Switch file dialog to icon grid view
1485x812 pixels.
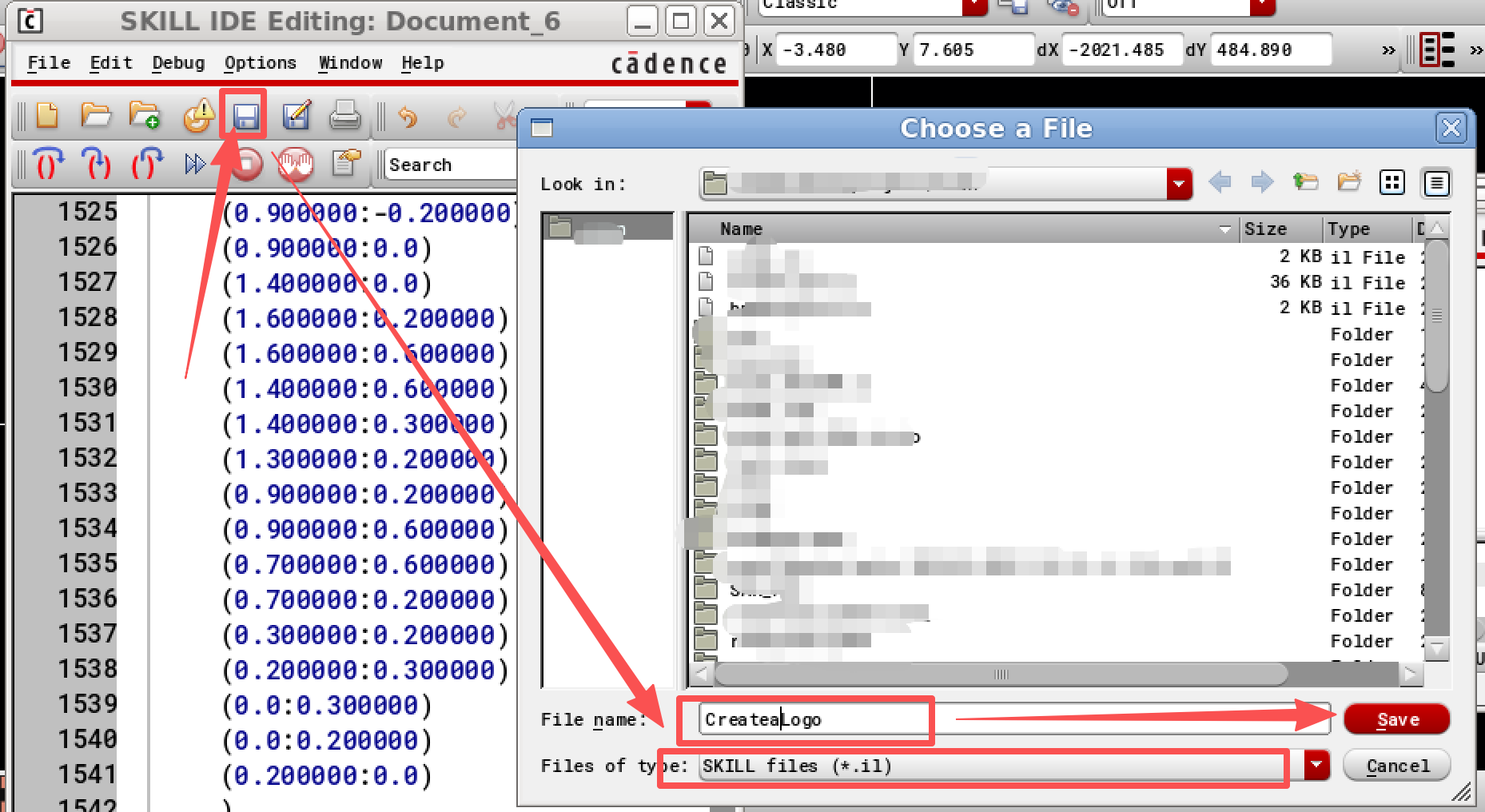click(x=1392, y=183)
